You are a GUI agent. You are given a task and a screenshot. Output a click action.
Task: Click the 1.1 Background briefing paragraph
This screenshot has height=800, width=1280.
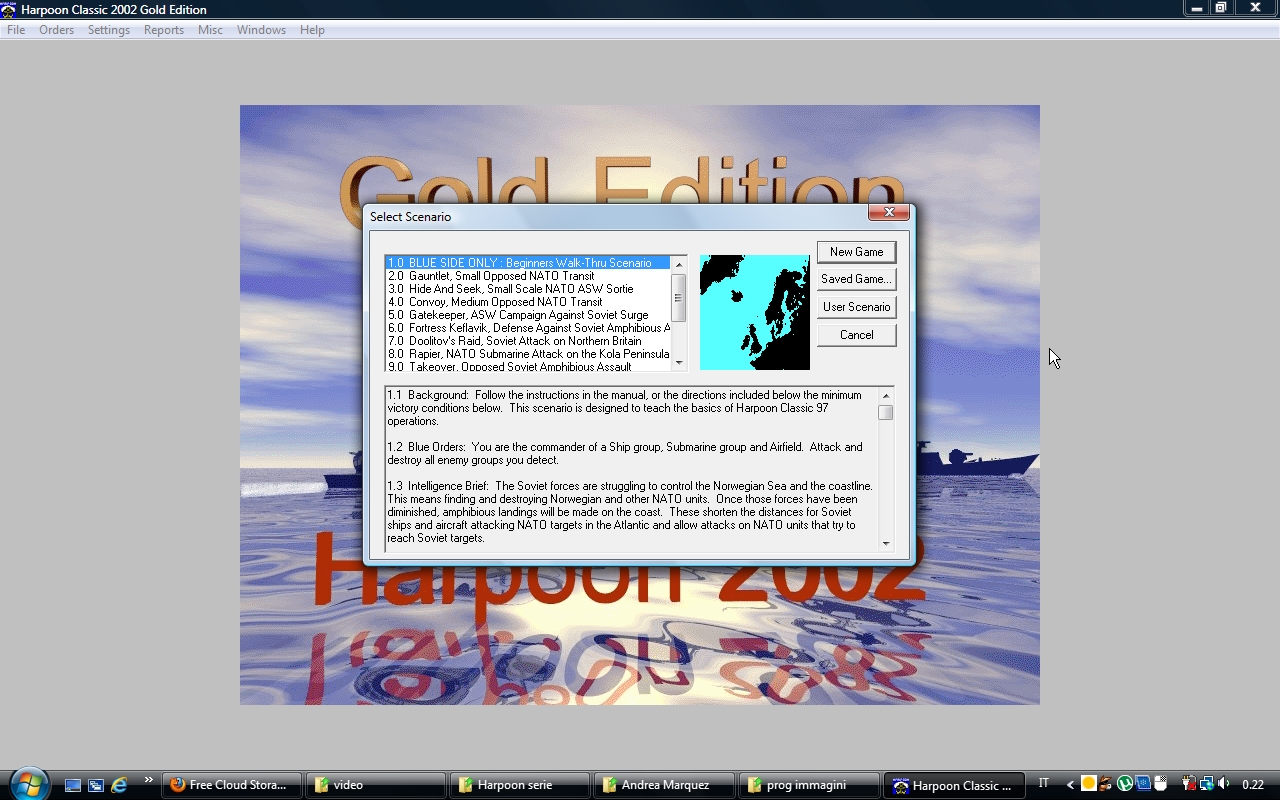point(625,408)
